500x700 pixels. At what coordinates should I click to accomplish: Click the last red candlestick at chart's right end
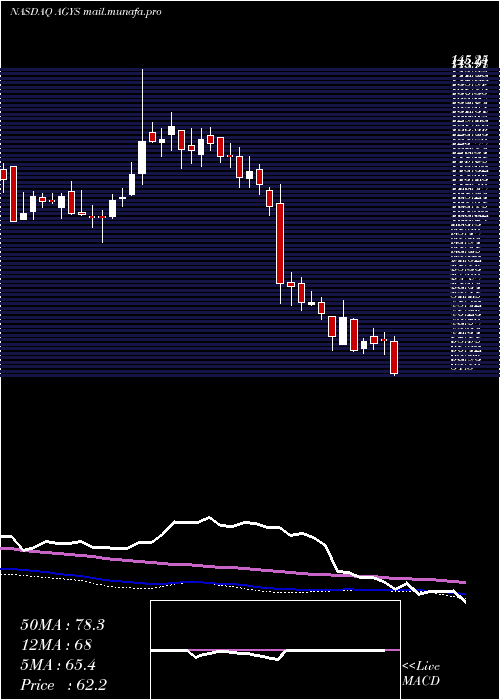(x=394, y=357)
